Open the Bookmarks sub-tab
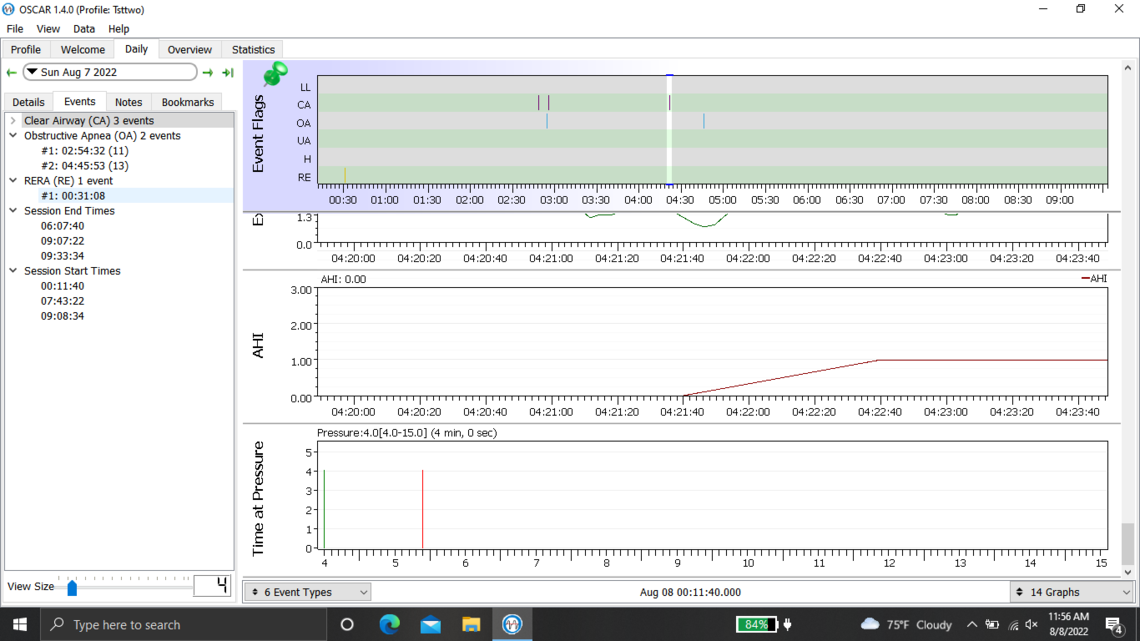This screenshot has height=641, width=1140. coord(188,102)
